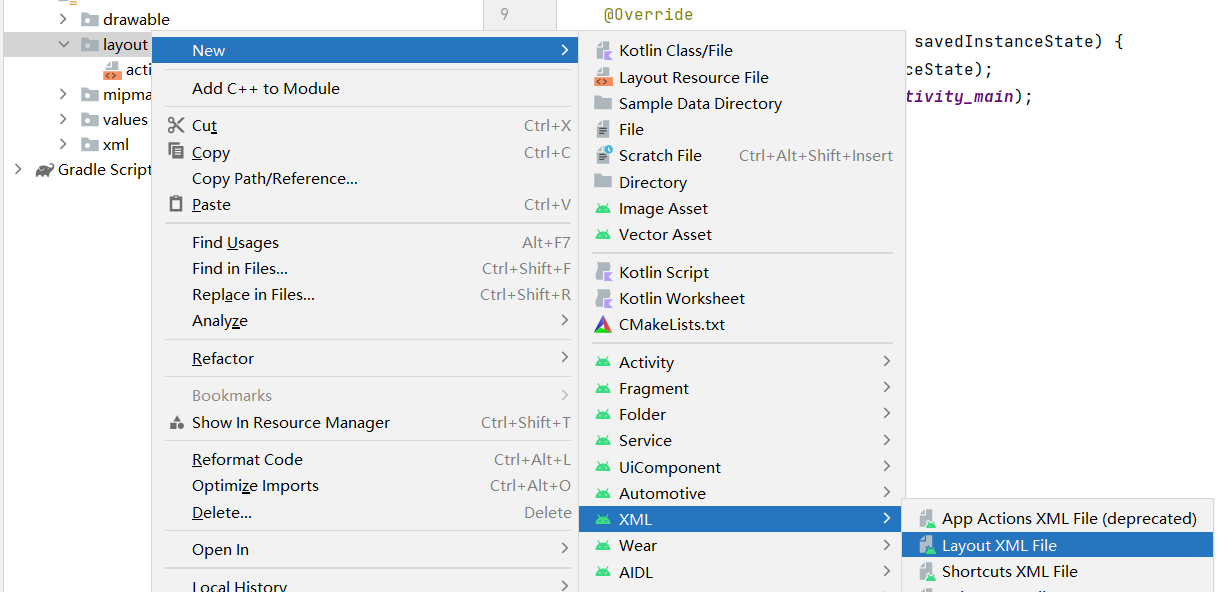Click the Gradle Scripts elephant icon
Image resolution: width=1219 pixels, height=592 pixels.
(44, 169)
